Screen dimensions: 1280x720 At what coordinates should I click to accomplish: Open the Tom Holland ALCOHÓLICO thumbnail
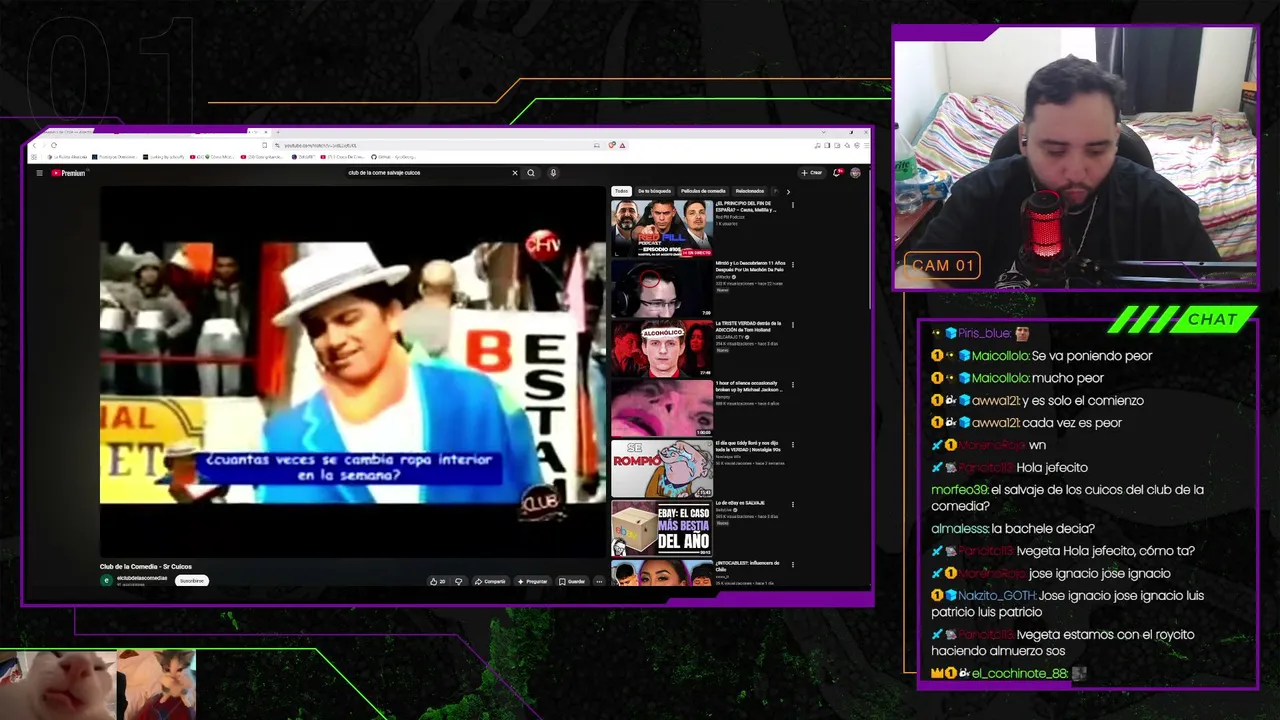(662, 348)
